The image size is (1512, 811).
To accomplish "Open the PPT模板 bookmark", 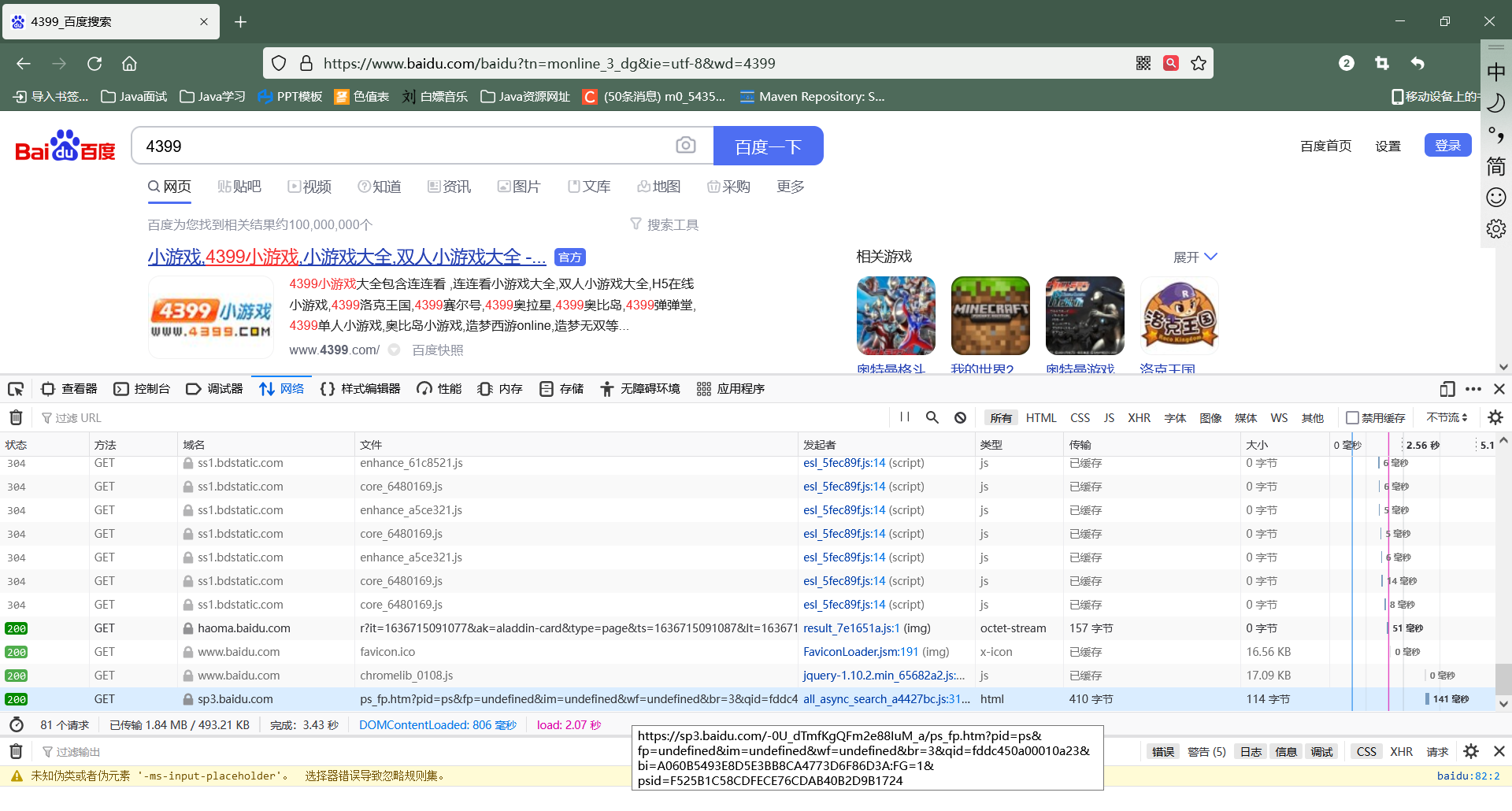I will [x=290, y=96].
